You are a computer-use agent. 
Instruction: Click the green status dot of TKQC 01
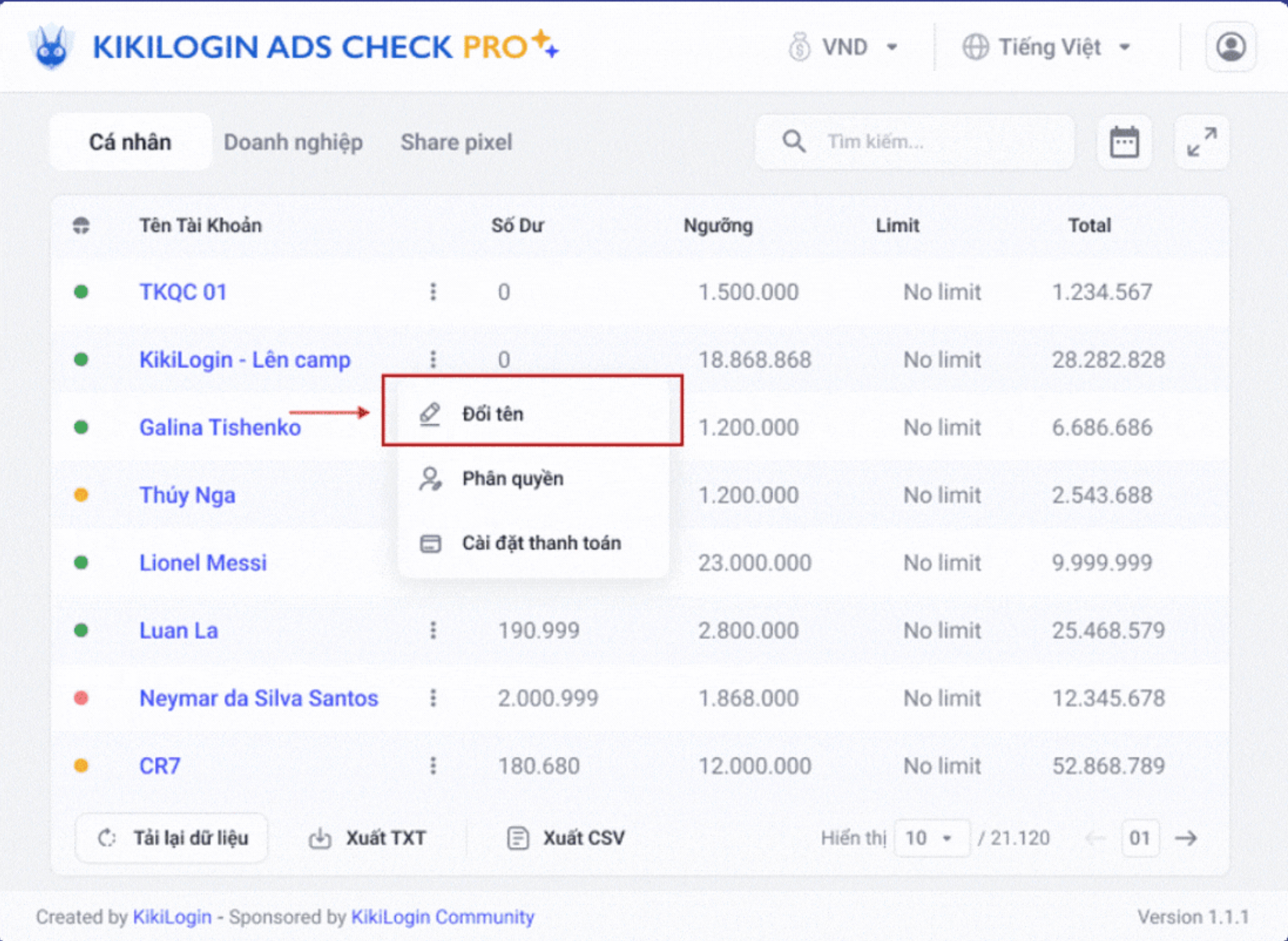[x=81, y=292]
